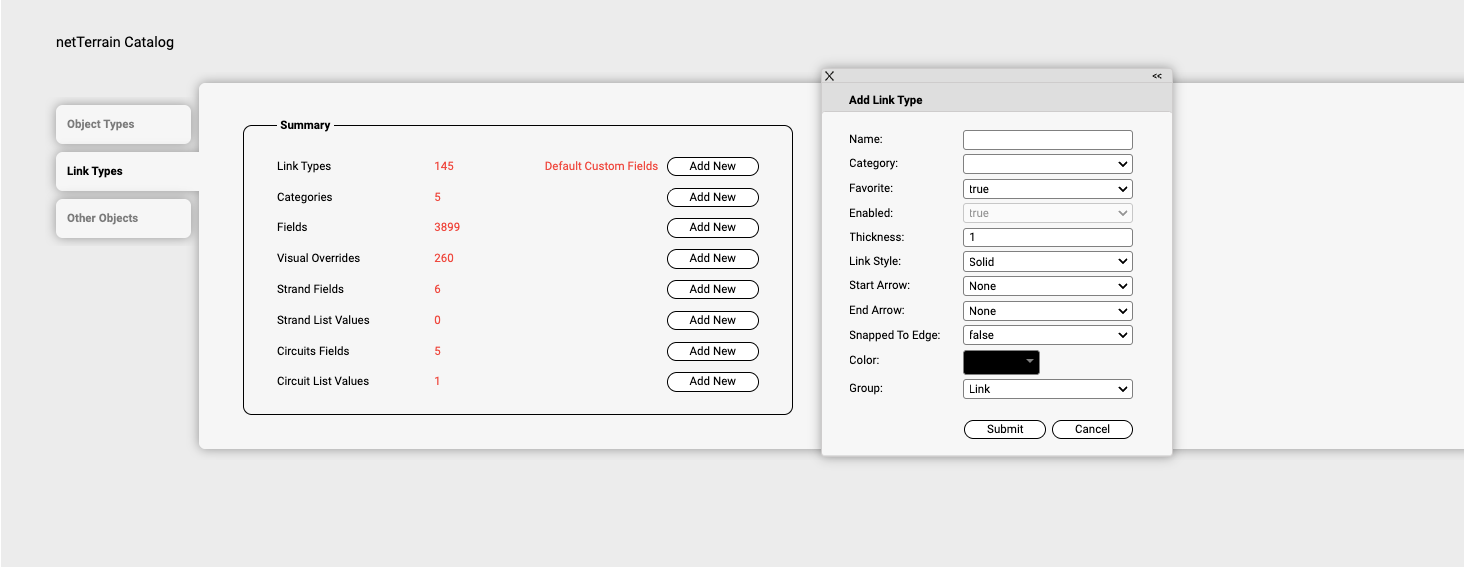Image resolution: width=1464 pixels, height=567 pixels.
Task: Open the Default Custom Fields link
Action: tap(601, 166)
